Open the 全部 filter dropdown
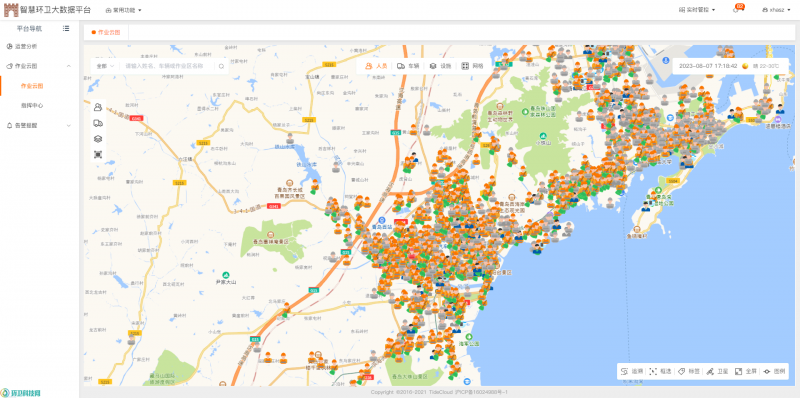This screenshot has height=398, width=800. 104,66
